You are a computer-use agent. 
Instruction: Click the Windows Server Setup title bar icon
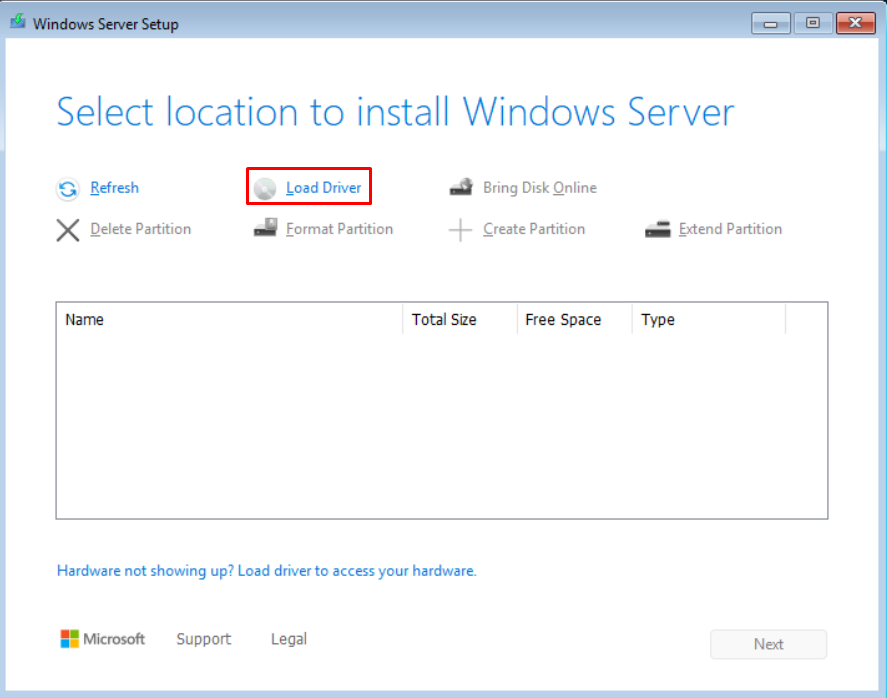tap(18, 22)
